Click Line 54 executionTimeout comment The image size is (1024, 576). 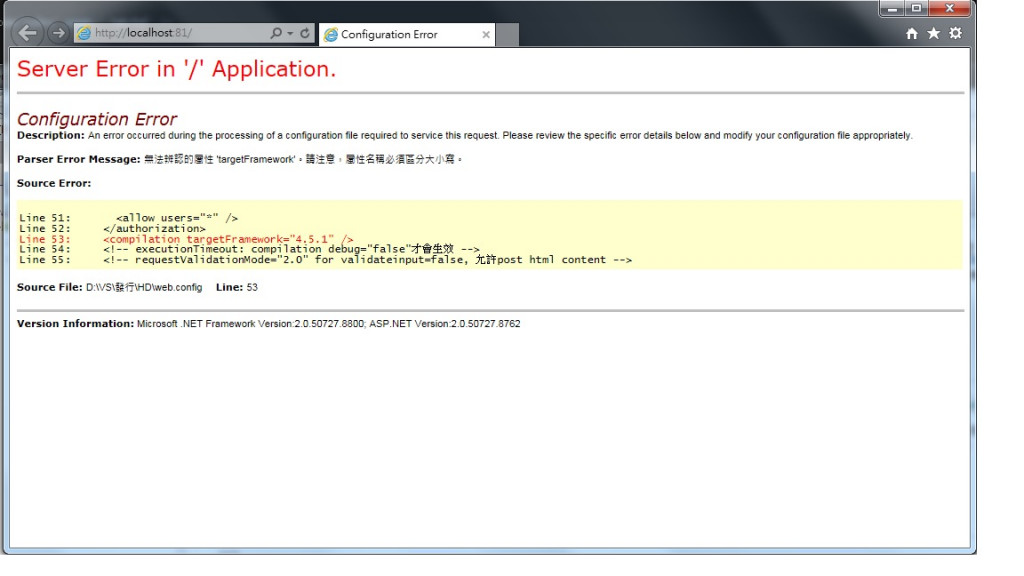(249, 249)
